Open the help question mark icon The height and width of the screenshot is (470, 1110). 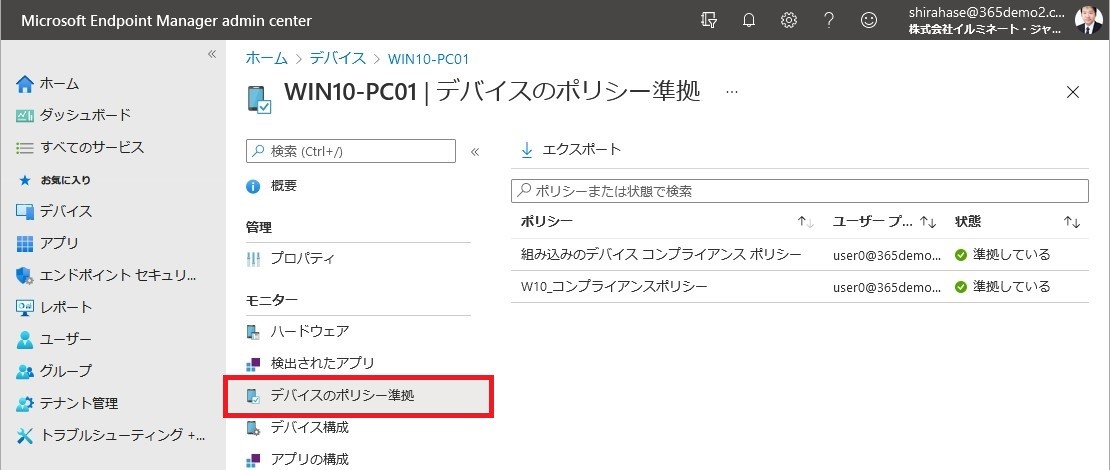(x=829, y=21)
